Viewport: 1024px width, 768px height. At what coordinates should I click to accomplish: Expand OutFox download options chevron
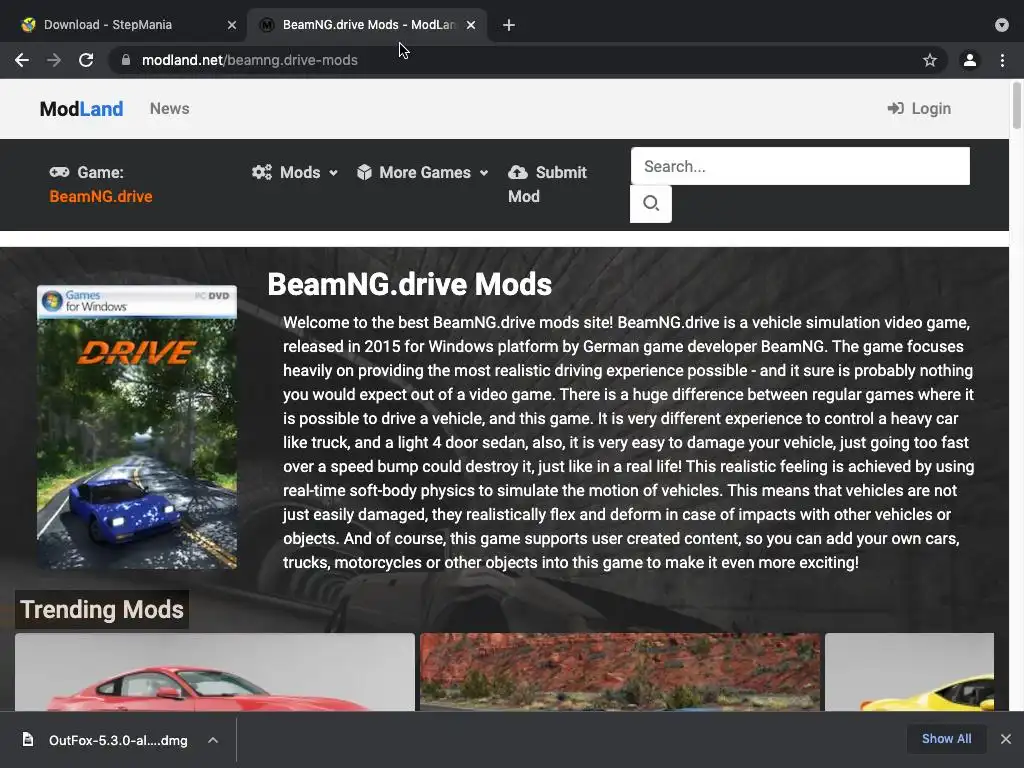[x=213, y=740]
